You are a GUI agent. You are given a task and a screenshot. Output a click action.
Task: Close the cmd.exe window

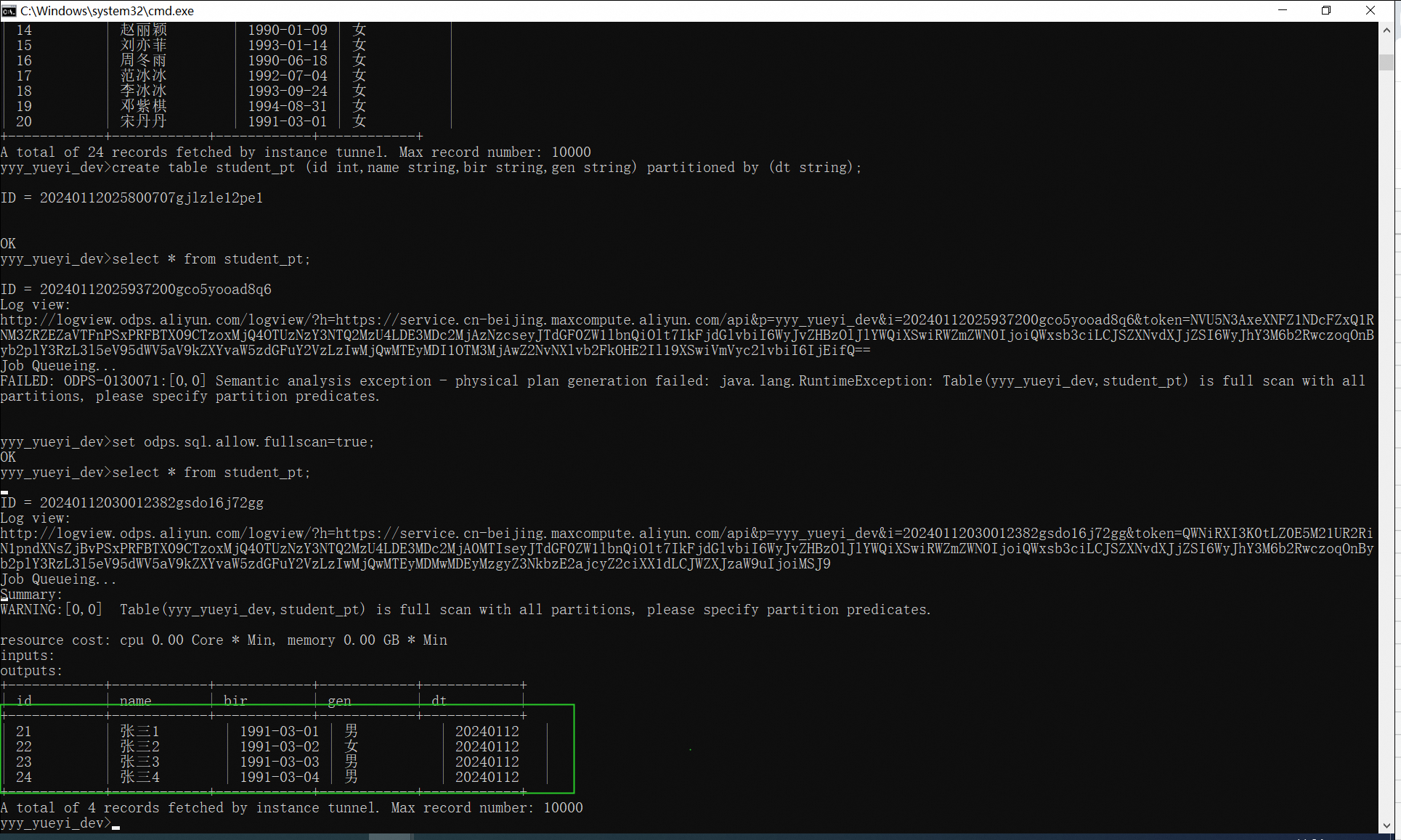[x=1370, y=11]
